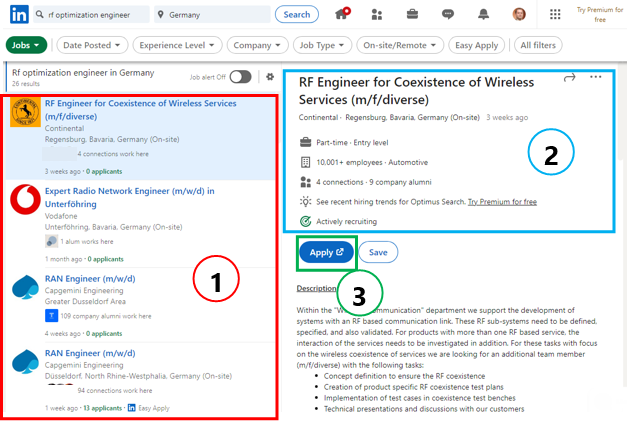The image size is (627, 421).
Task: Expand the Date Posted filter
Action: (x=92, y=45)
